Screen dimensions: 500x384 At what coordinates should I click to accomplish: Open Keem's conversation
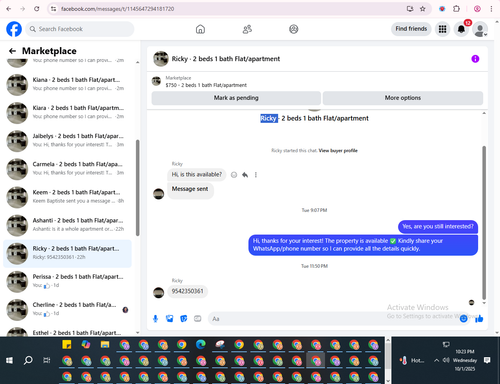[x=67, y=197]
